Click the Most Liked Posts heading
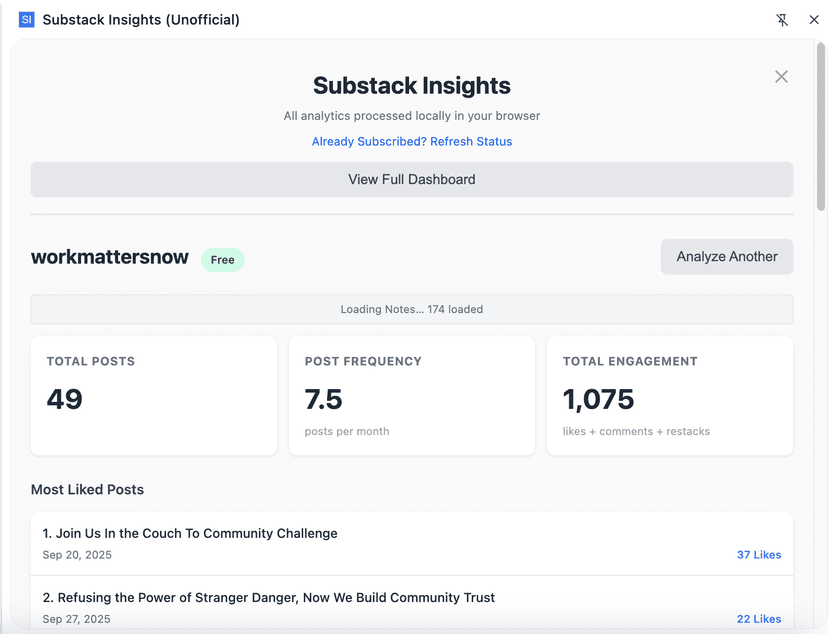 pyautogui.click(x=87, y=489)
